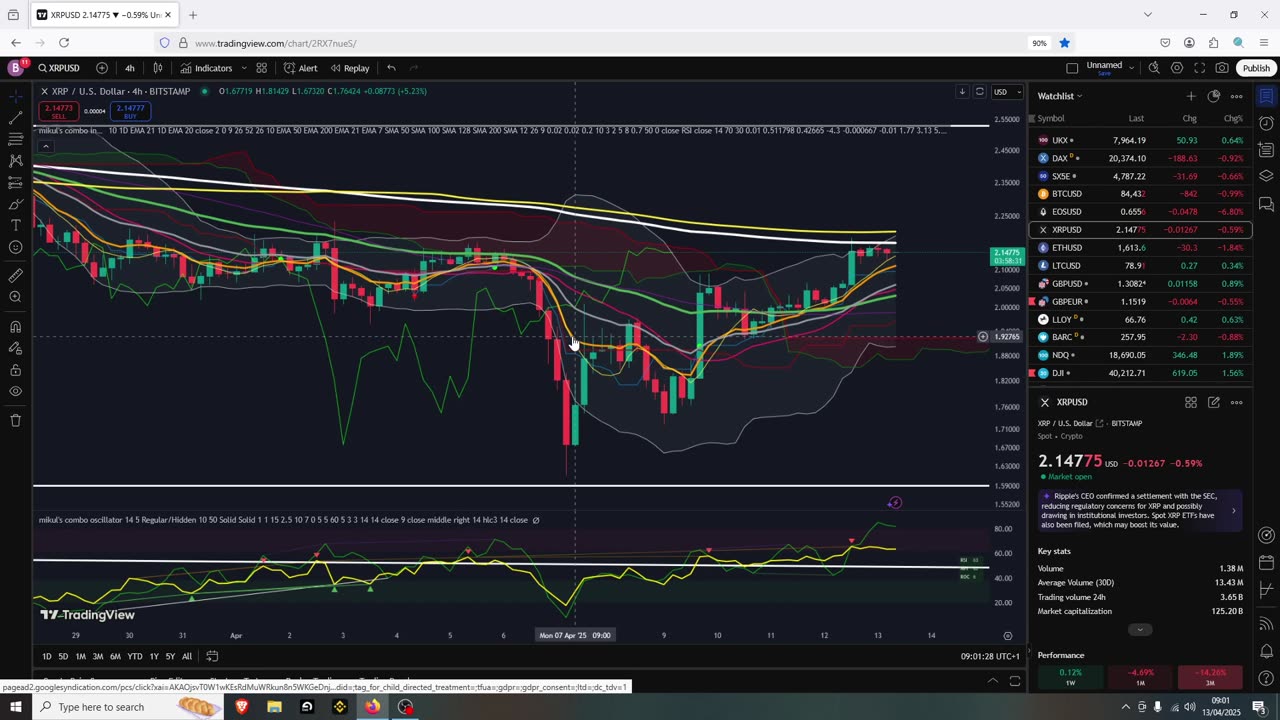The height and width of the screenshot is (720, 1280).
Task: Click the compare or add symbol plus icon
Action: [x=102, y=68]
